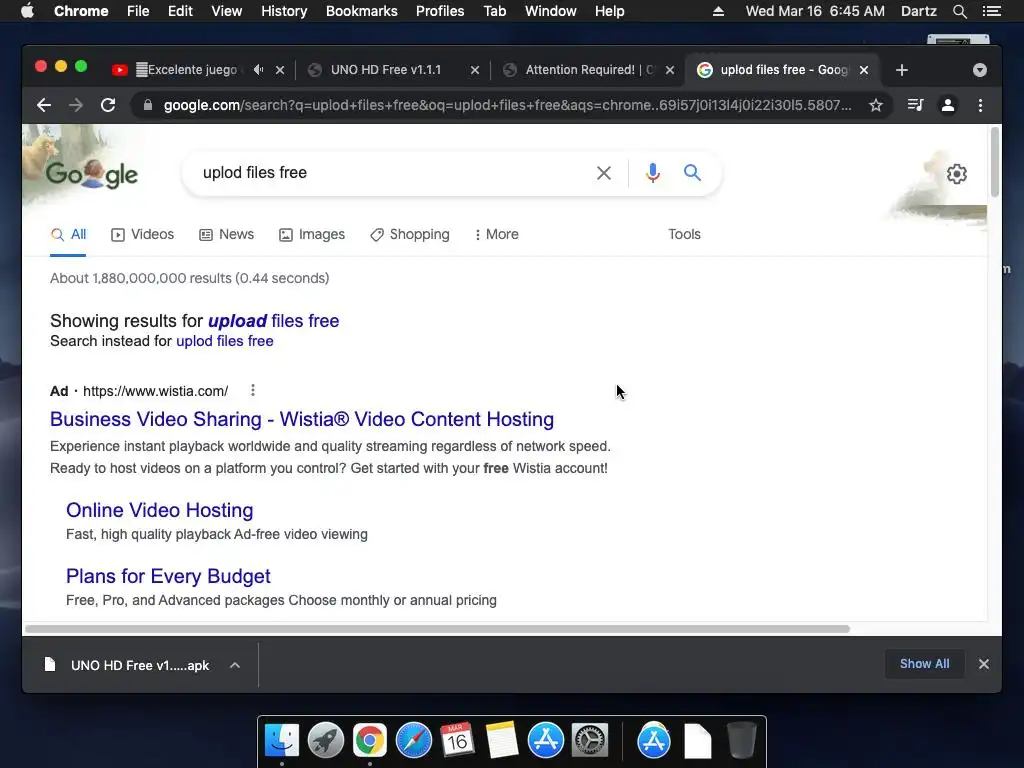Open the Online Video Hosting sitelink

click(159, 510)
